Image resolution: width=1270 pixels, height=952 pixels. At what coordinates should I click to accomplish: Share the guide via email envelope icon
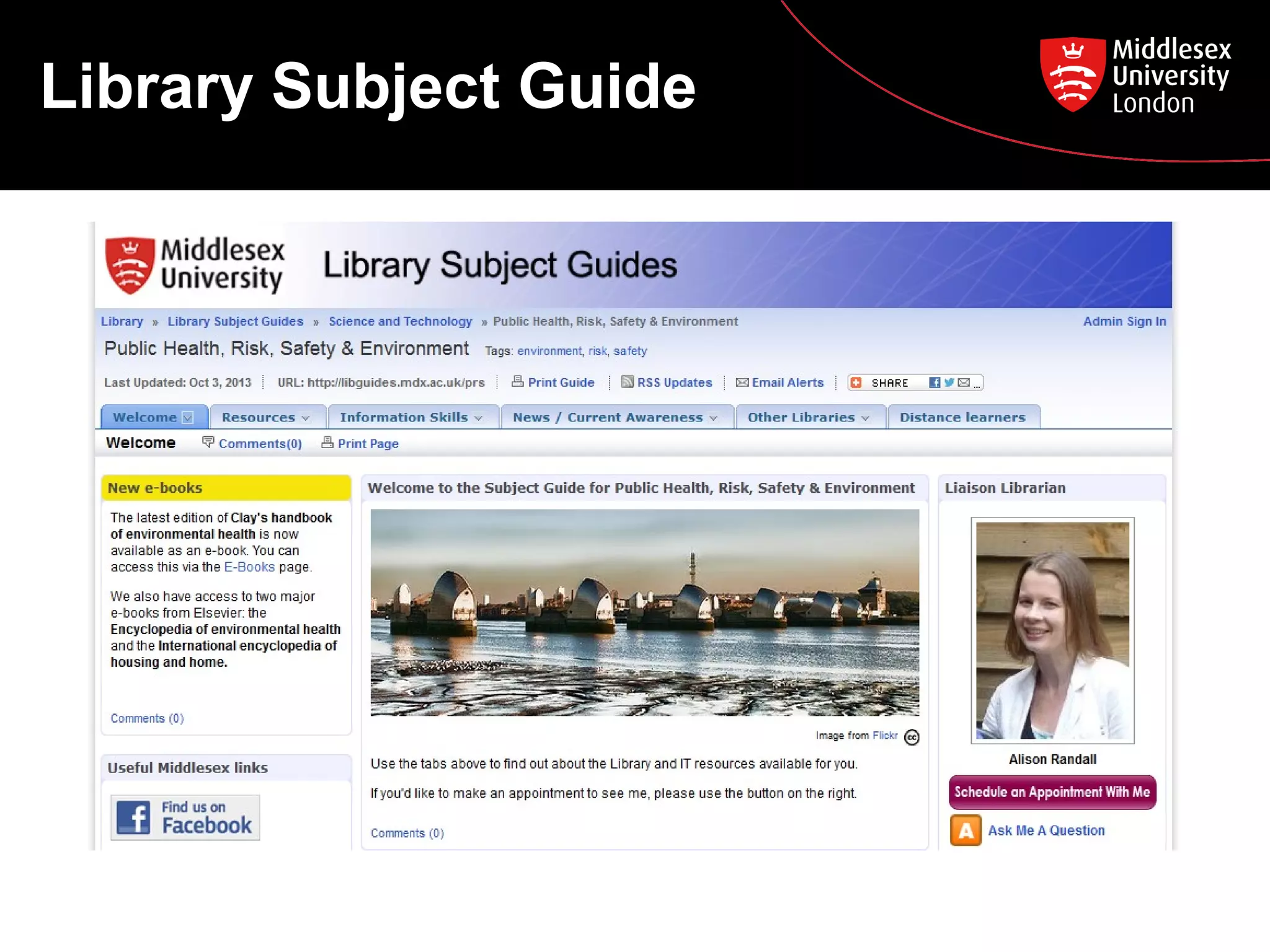click(964, 382)
